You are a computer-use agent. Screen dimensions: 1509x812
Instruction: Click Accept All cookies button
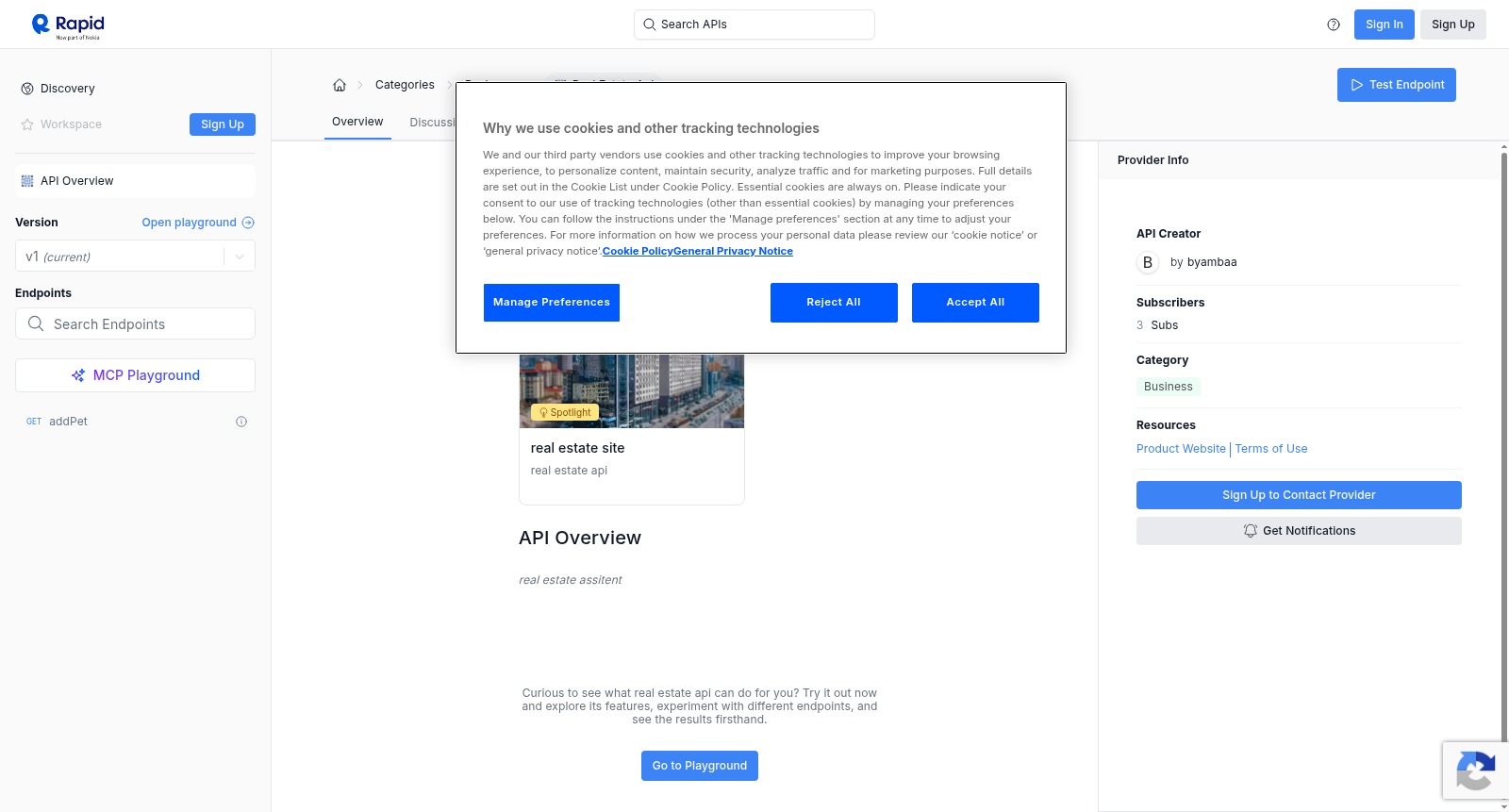[975, 303]
